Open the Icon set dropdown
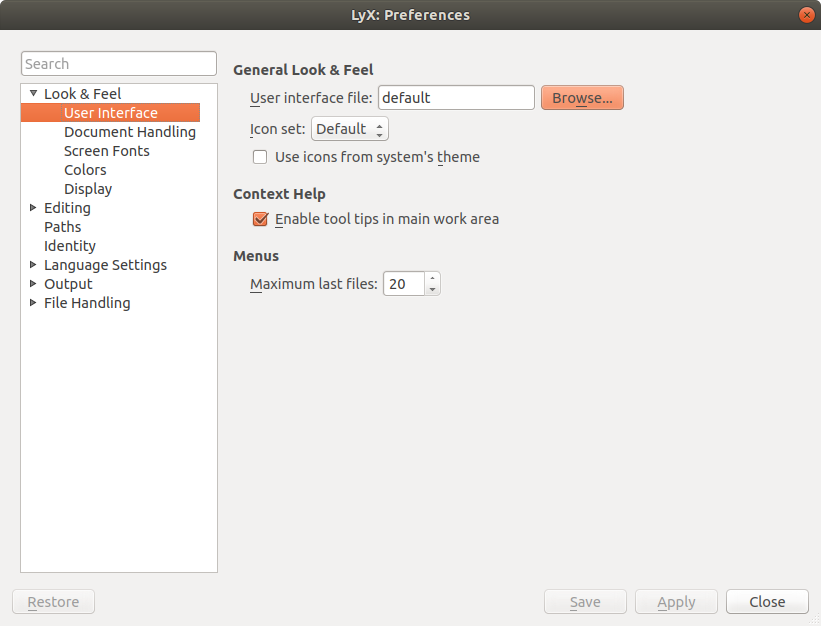 click(349, 129)
